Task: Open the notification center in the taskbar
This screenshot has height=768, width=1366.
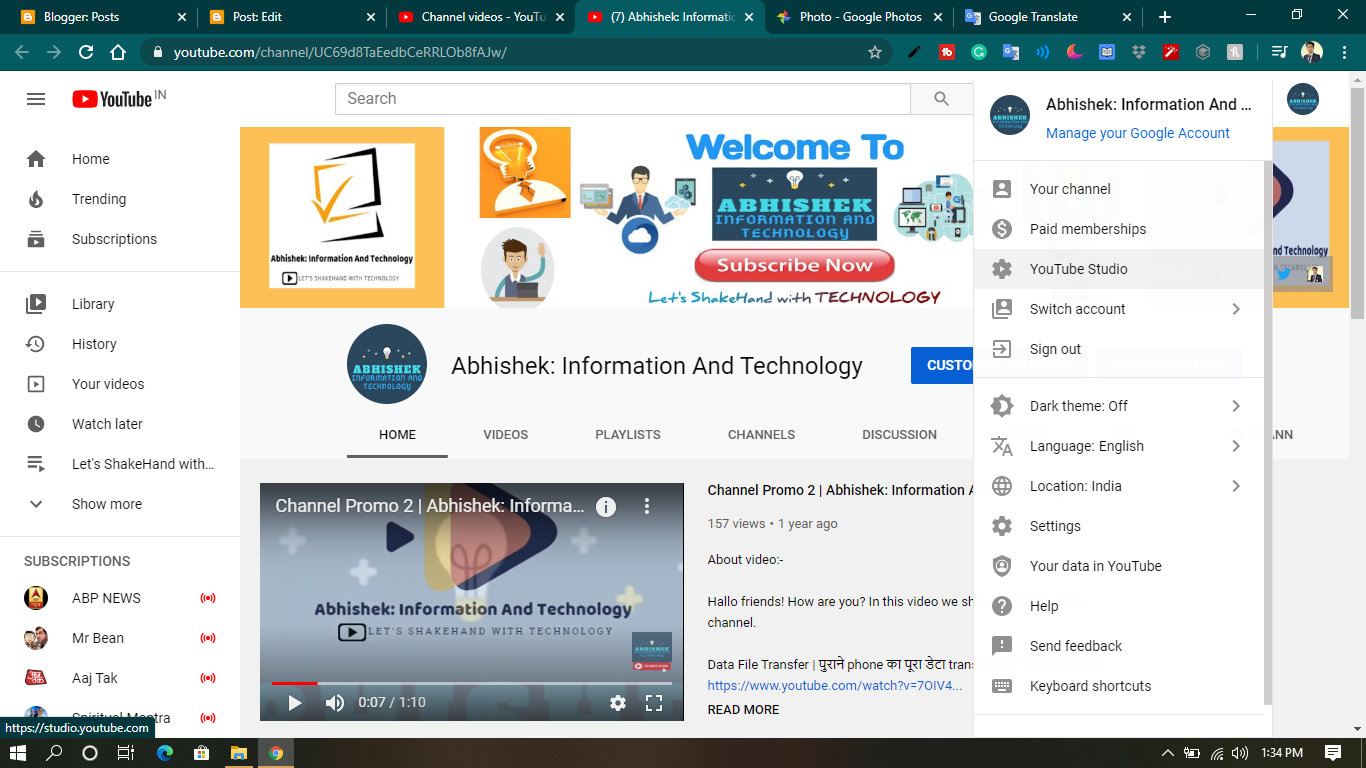Action: (1332, 753)
